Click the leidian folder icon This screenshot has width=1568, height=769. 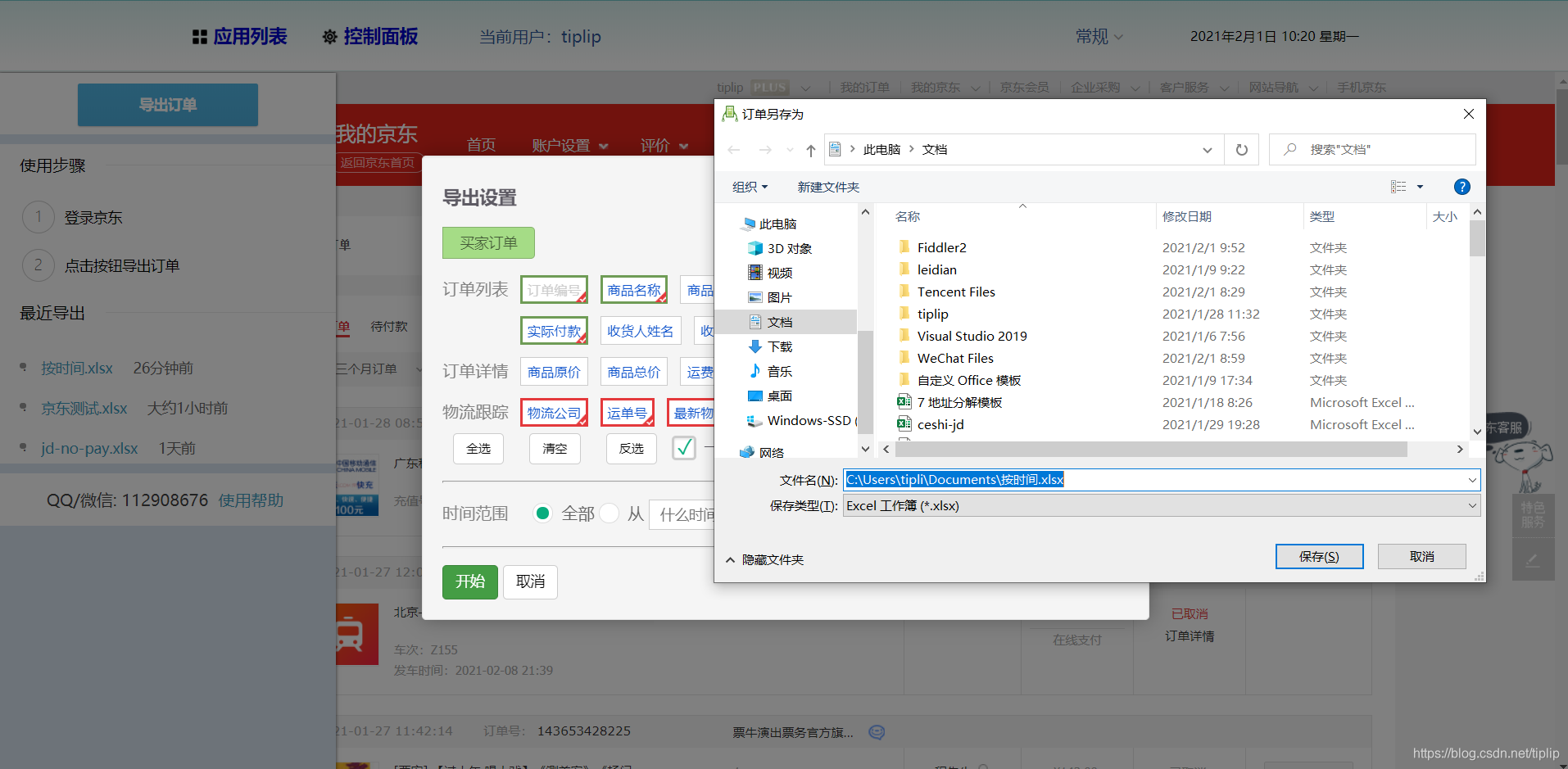[904, 269]
